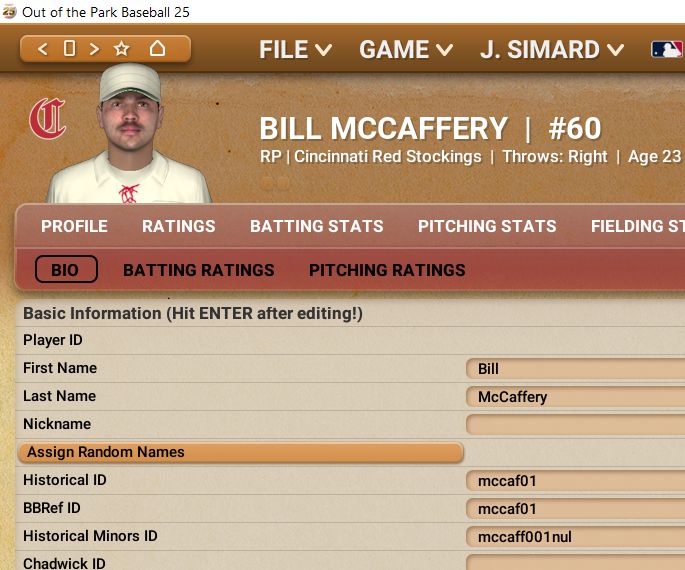Switch to the RATINGS tab
The height and width of the screenshot is (570, 685).
[178, 226]
